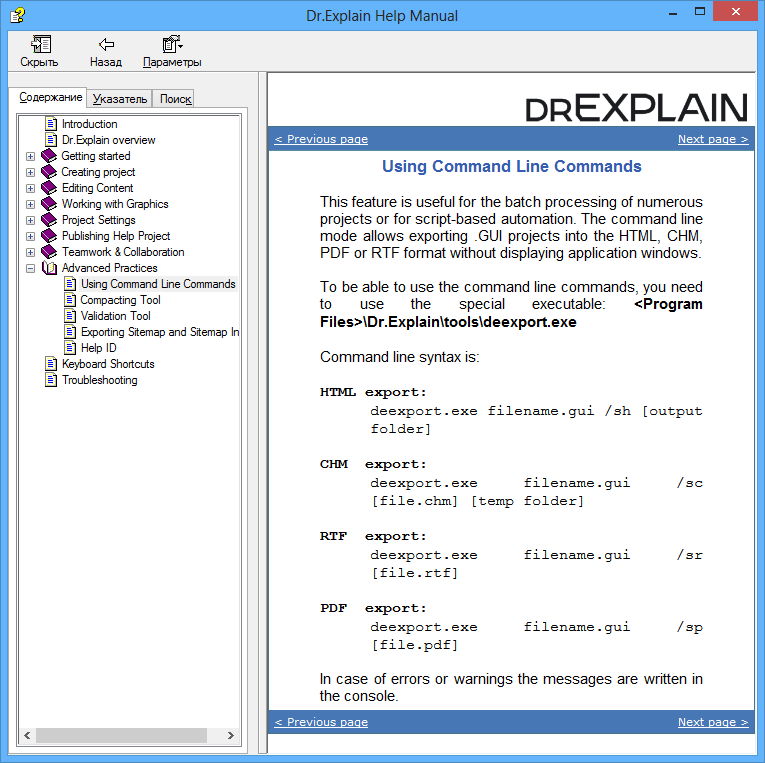The image size is (765, 763).
Task: Open the Exporting Sitemap and Sitemap topic
Action: point(160,332)
